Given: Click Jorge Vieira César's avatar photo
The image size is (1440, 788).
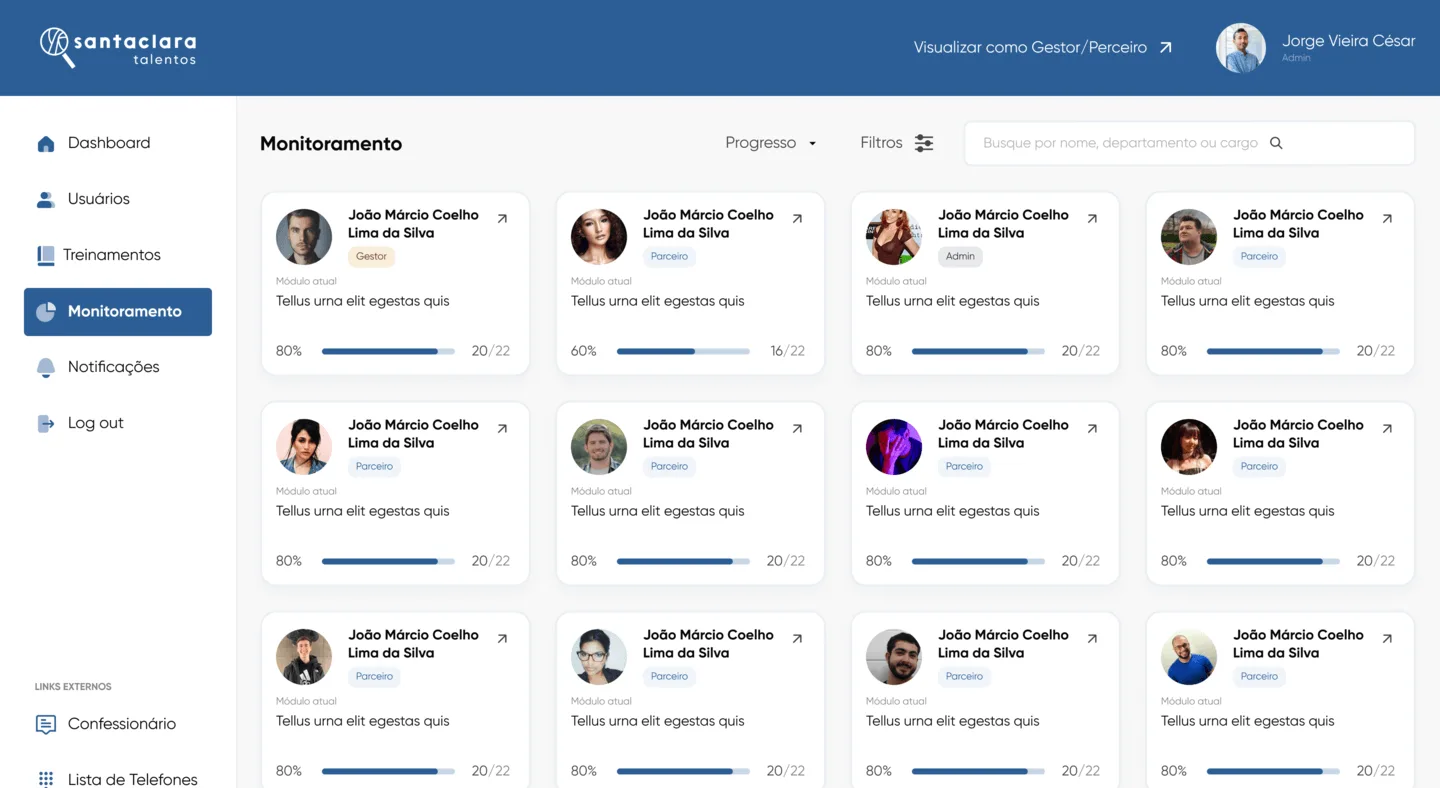Looking at the screenshot, I should pos(1241,48).
